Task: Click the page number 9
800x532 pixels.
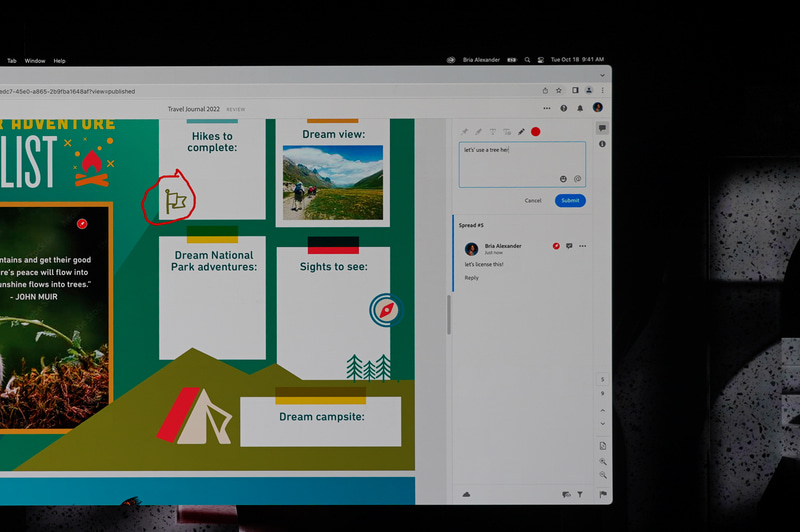Action: pos(603,393)
